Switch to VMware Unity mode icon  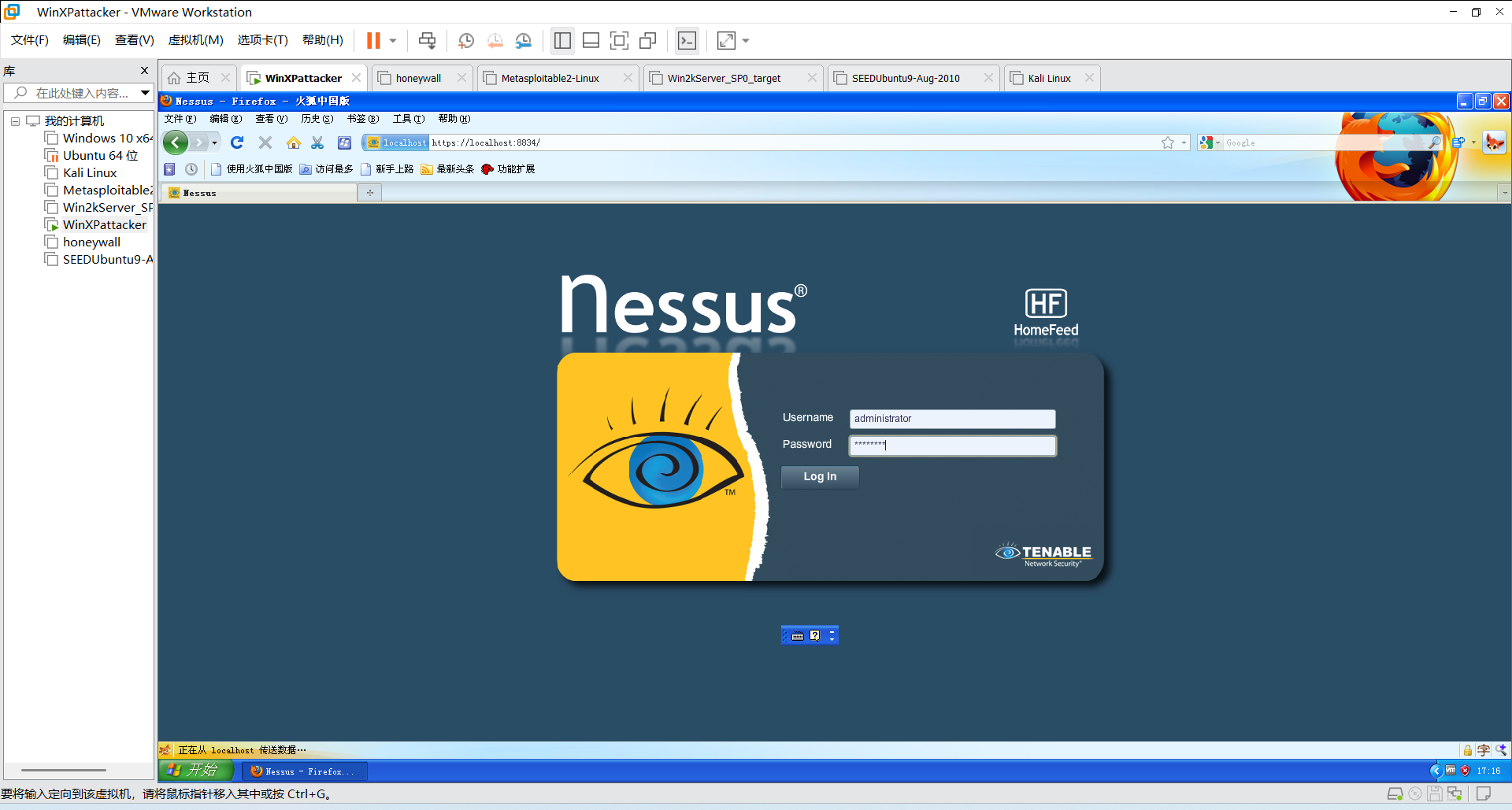(x=648, y=40)
